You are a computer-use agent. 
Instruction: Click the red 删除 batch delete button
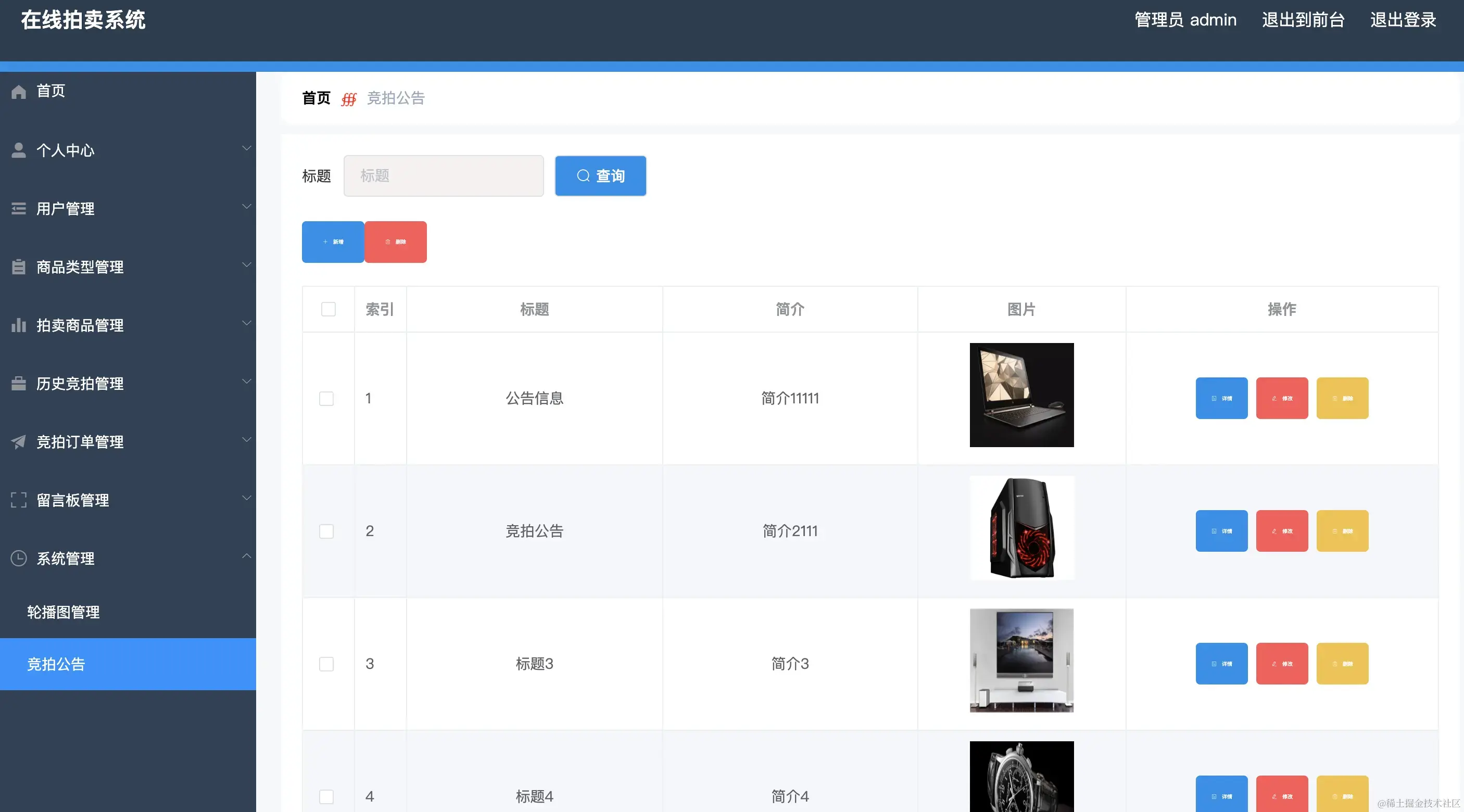pos(396,242)
